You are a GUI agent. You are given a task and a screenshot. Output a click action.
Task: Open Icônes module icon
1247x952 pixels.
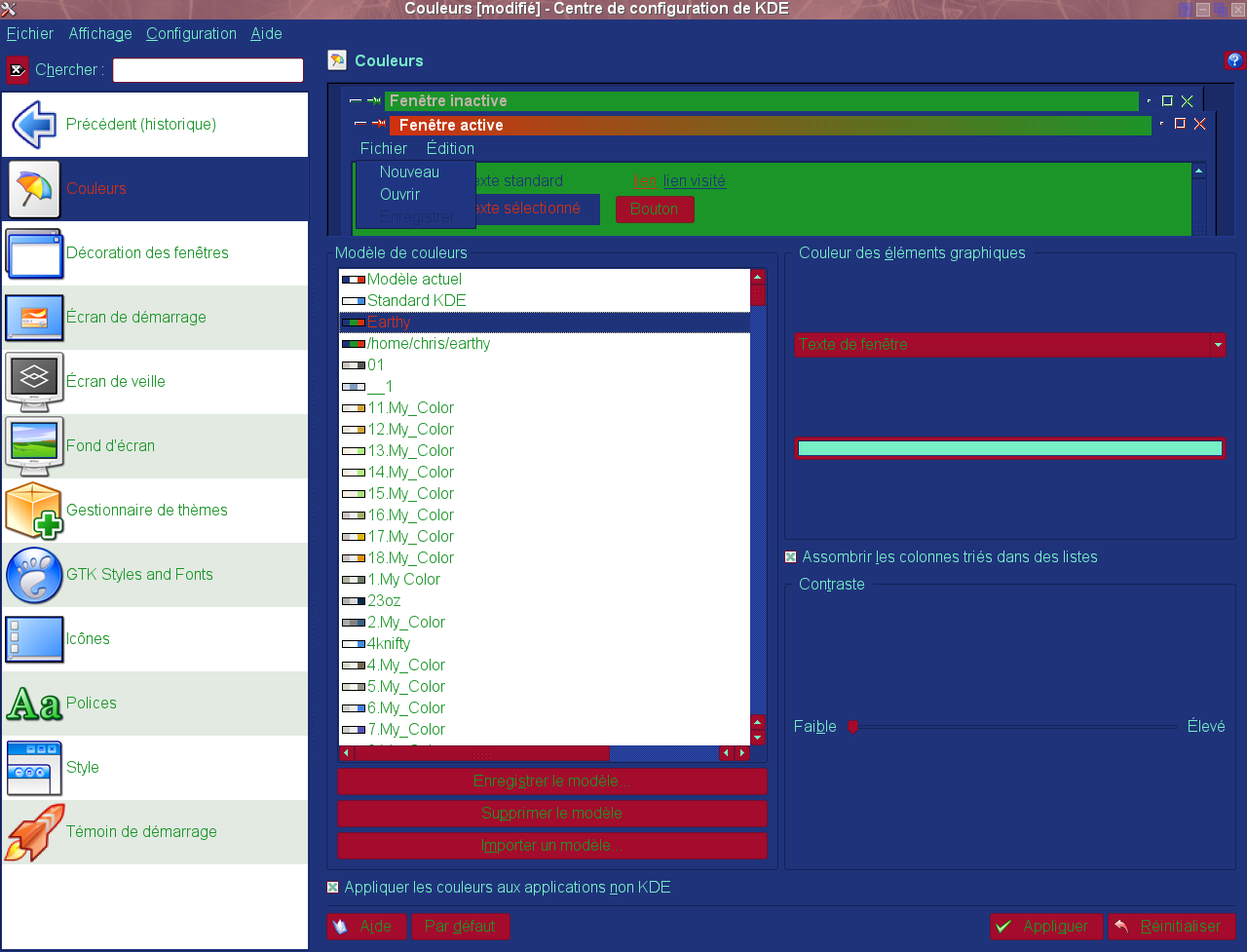coord(34,639)
